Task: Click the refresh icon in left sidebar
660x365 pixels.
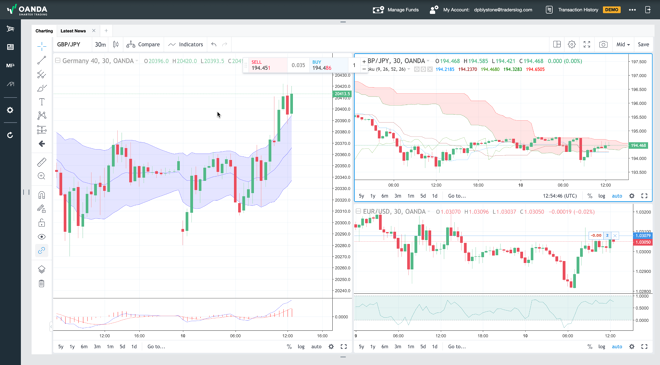Action: (10, 136)
